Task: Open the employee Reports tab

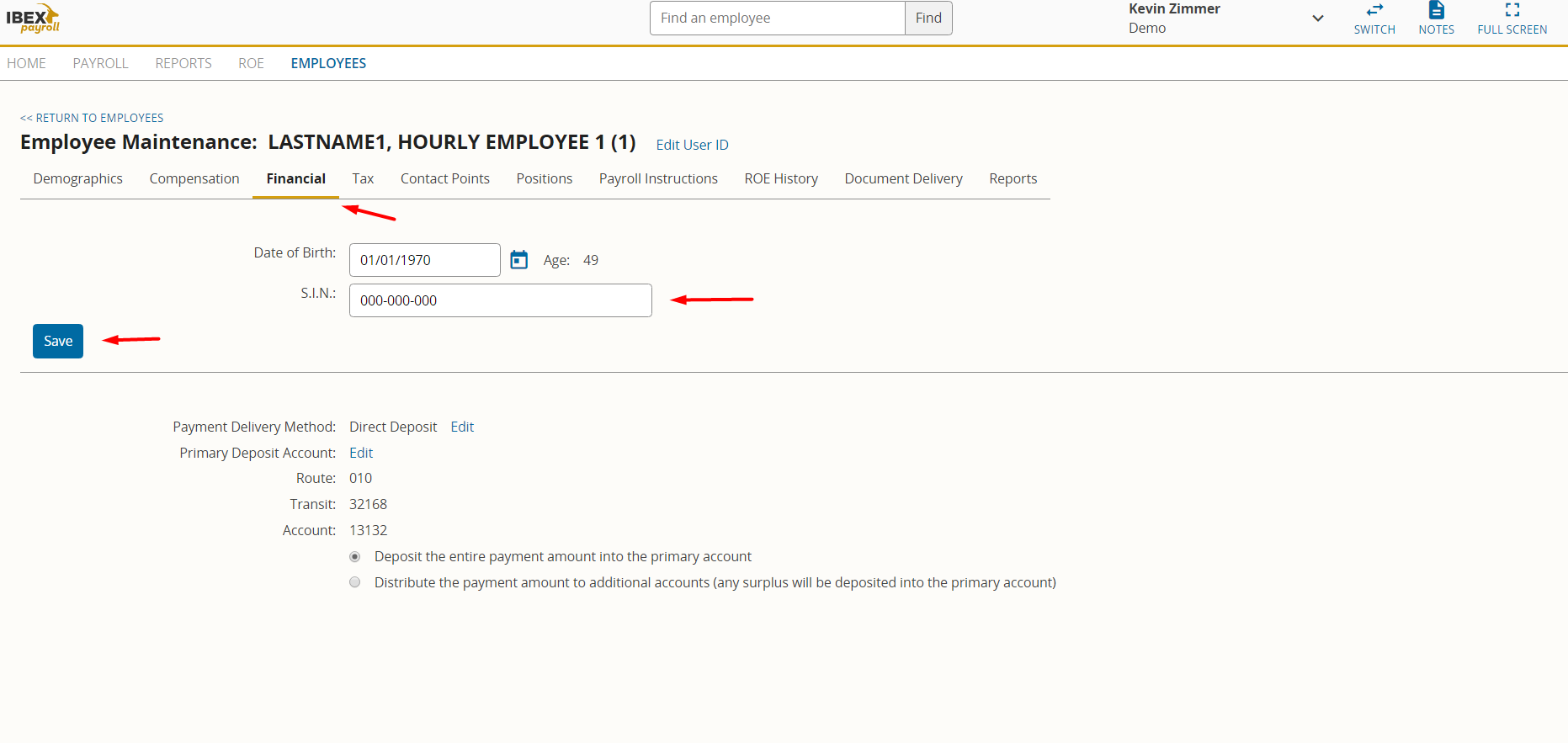Action: [x=1013, y=178]
